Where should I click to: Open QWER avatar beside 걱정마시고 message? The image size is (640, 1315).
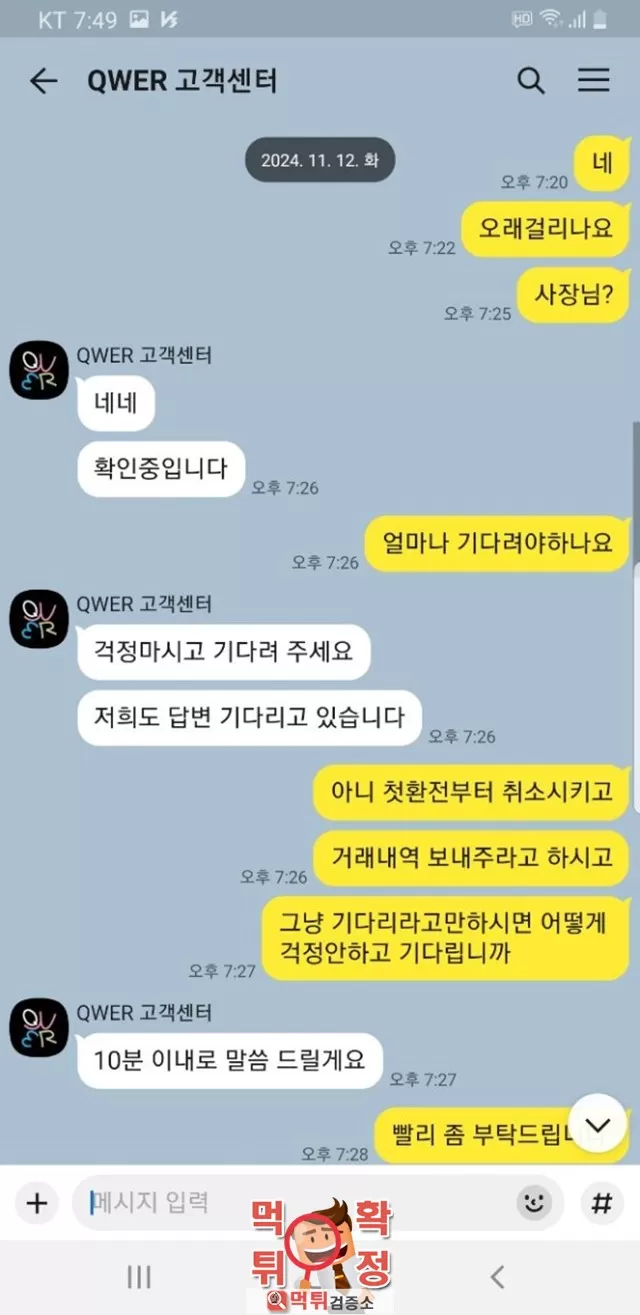click(39, 620)
